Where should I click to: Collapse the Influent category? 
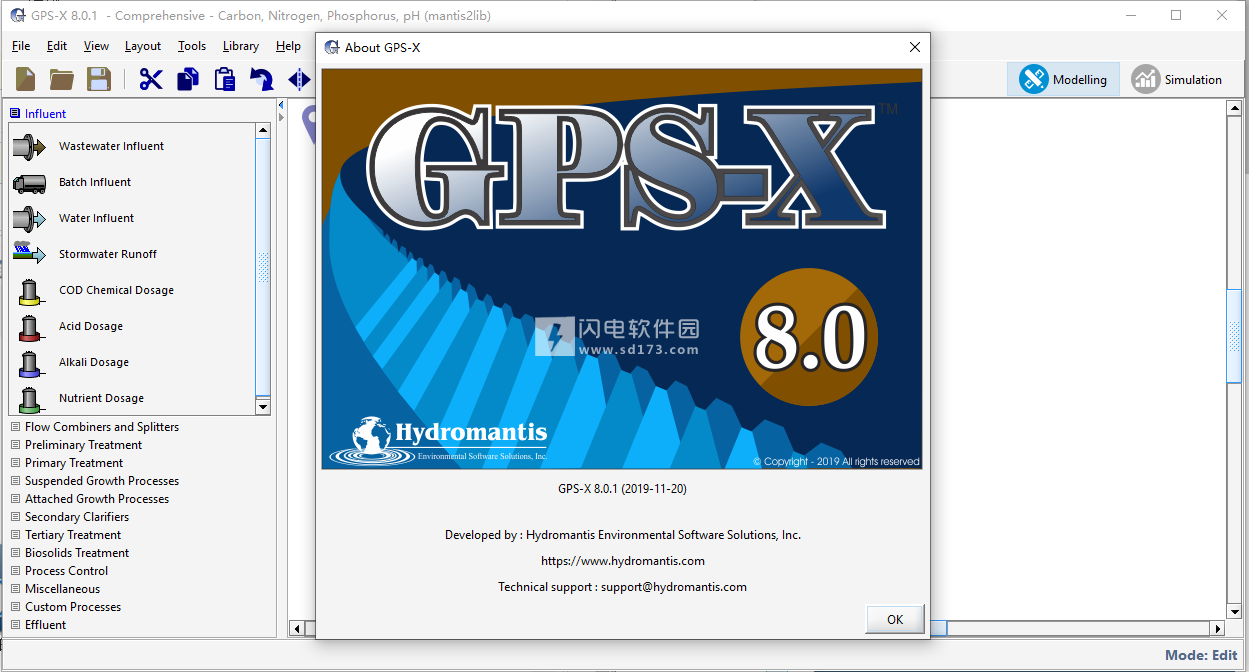point(15,114)
